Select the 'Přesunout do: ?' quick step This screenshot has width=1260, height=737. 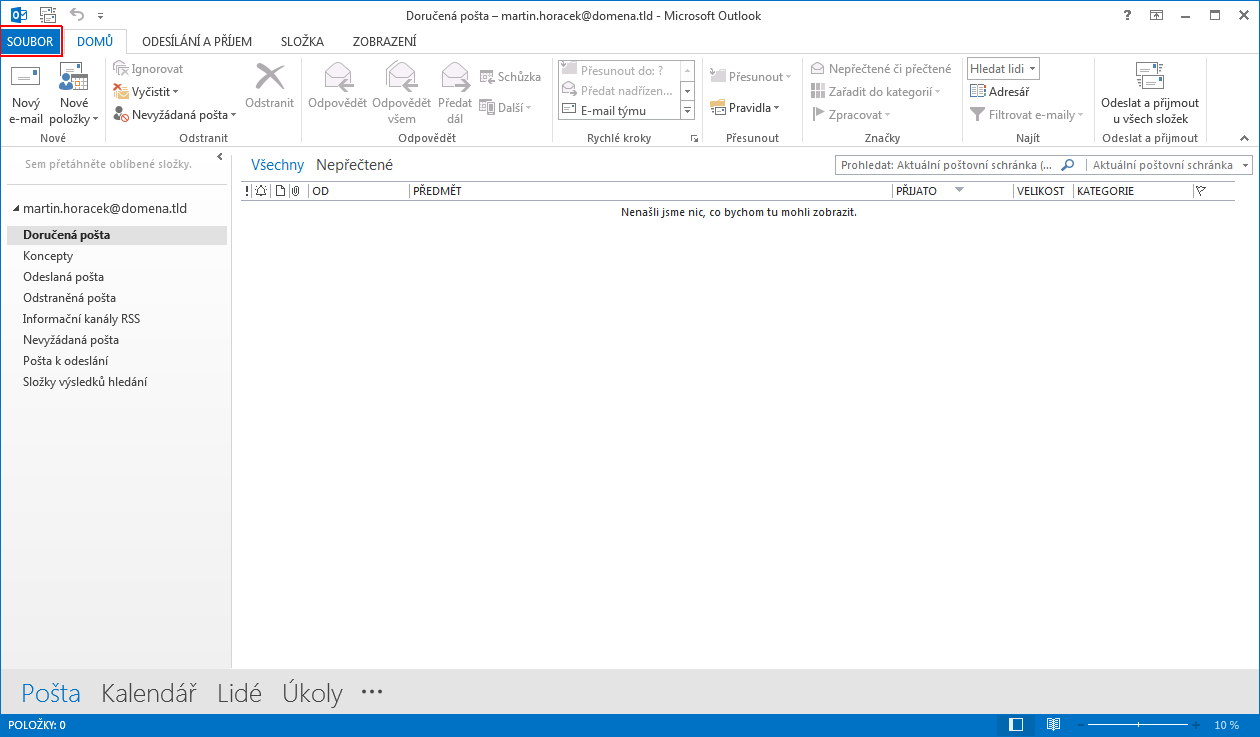pyautogui.click(x=619, y=70)
